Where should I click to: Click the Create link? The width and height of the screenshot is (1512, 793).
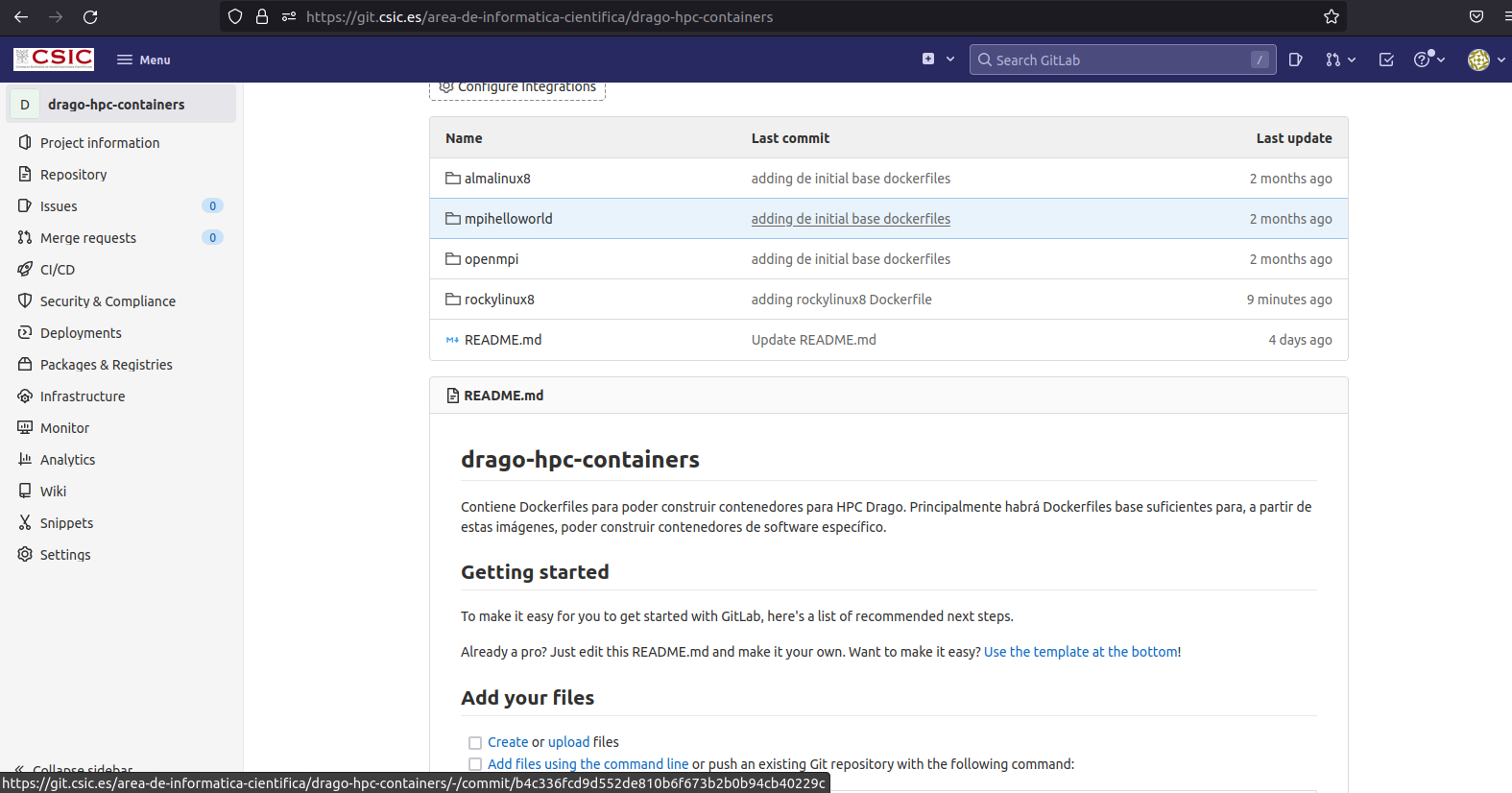pos(508,741)
